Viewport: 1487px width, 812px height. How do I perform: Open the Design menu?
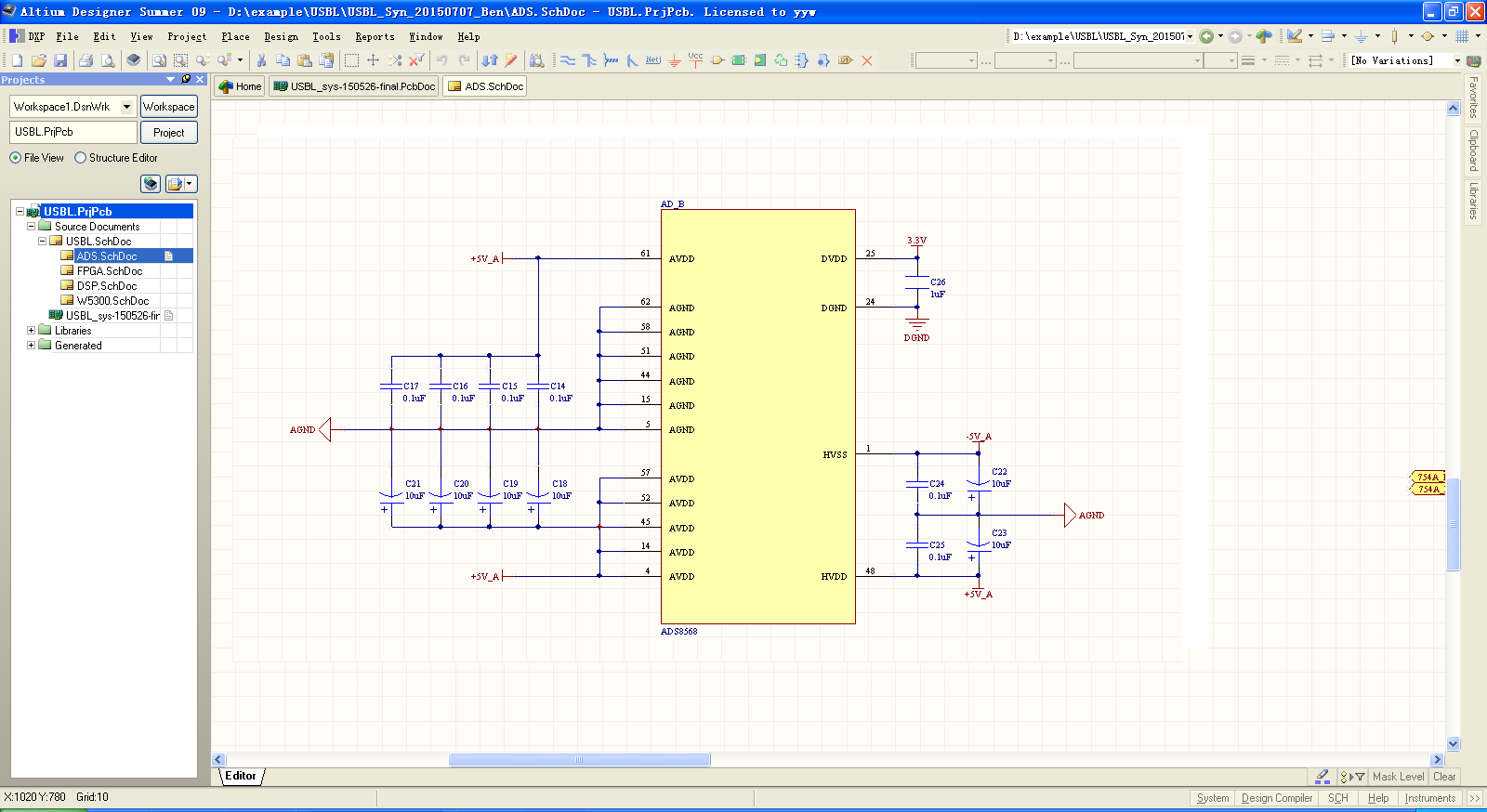[281, 37]
